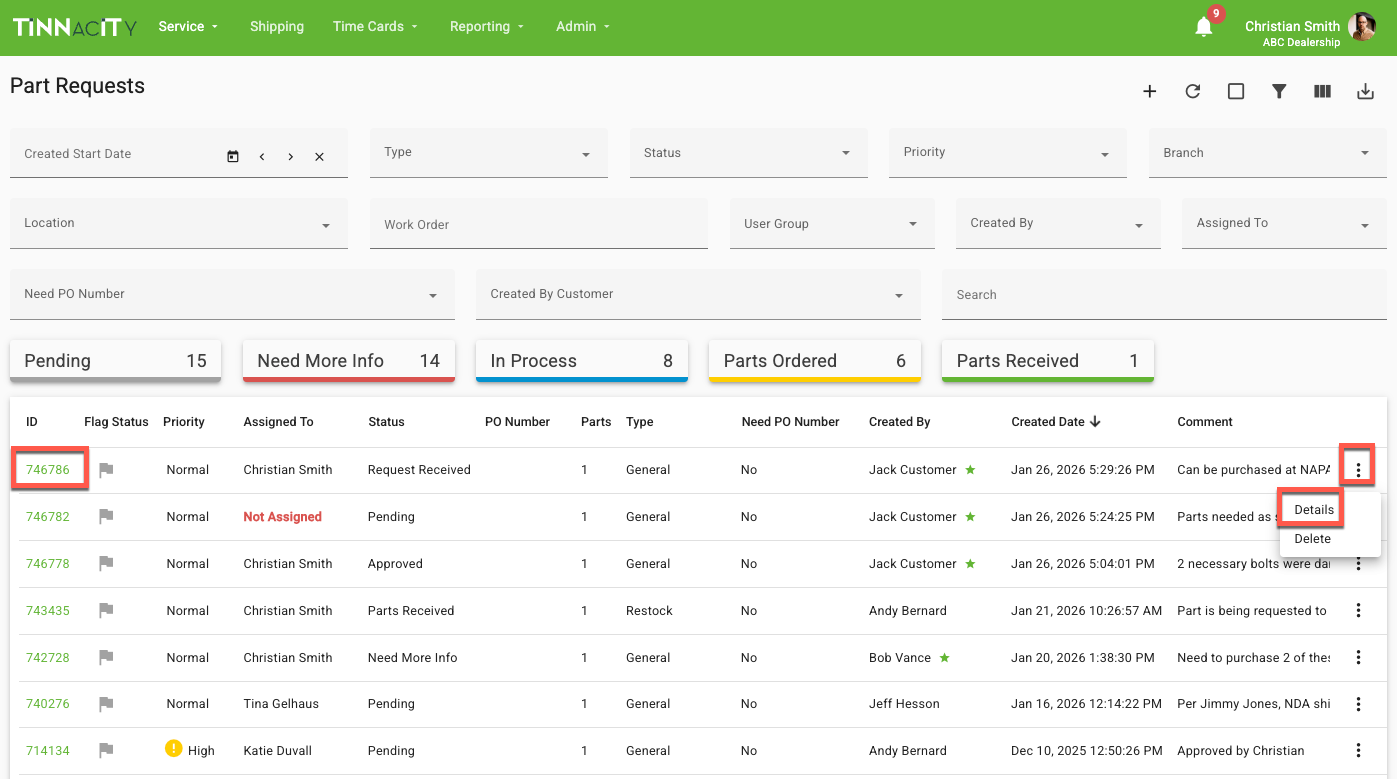Open the Priority filter dropdown
The height and width of the screenshot is (779, 1397).
pyautogui.click(x=1008, y=153)
